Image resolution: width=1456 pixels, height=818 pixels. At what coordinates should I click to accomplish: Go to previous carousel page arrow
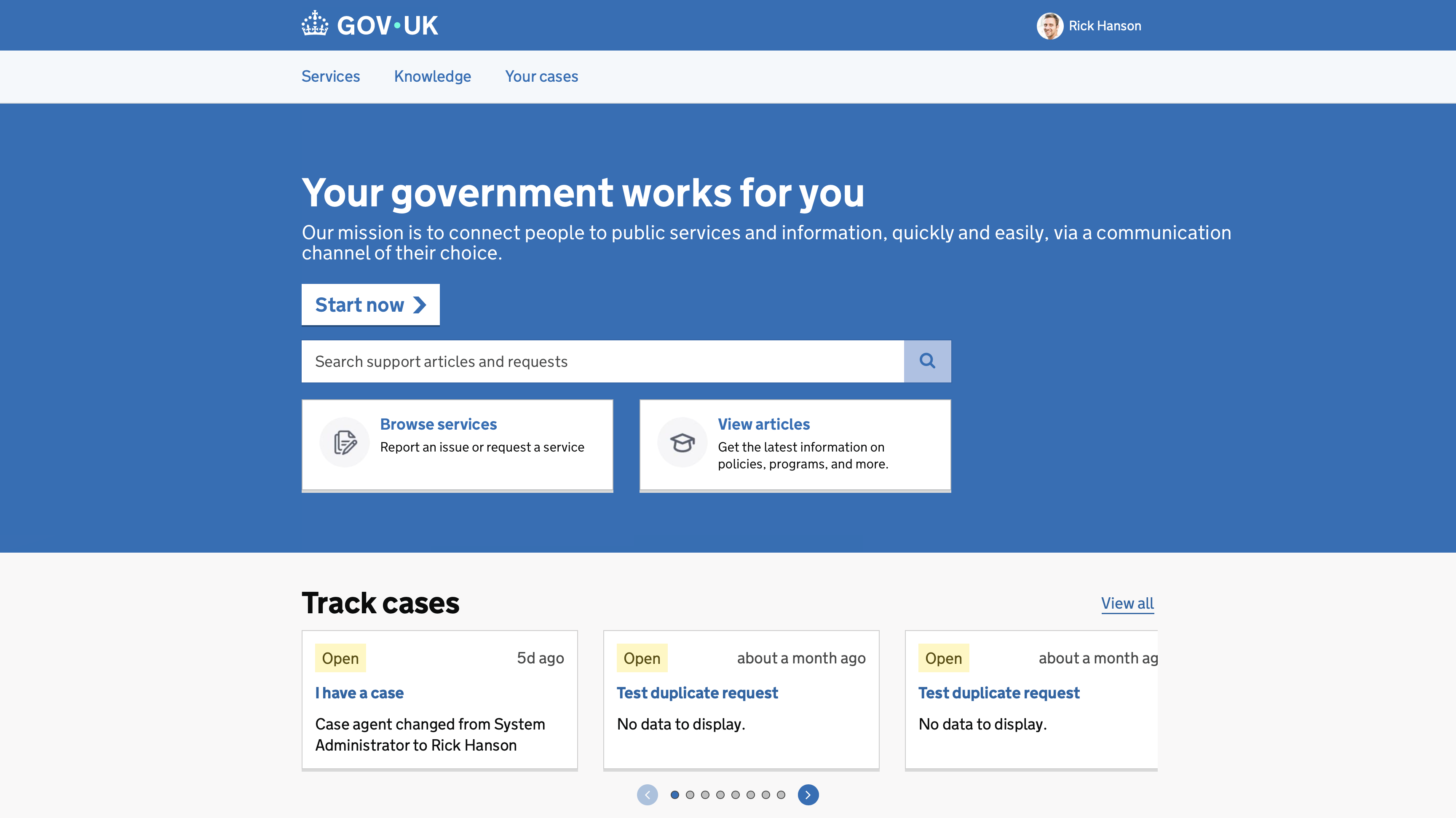click(647, 795)
